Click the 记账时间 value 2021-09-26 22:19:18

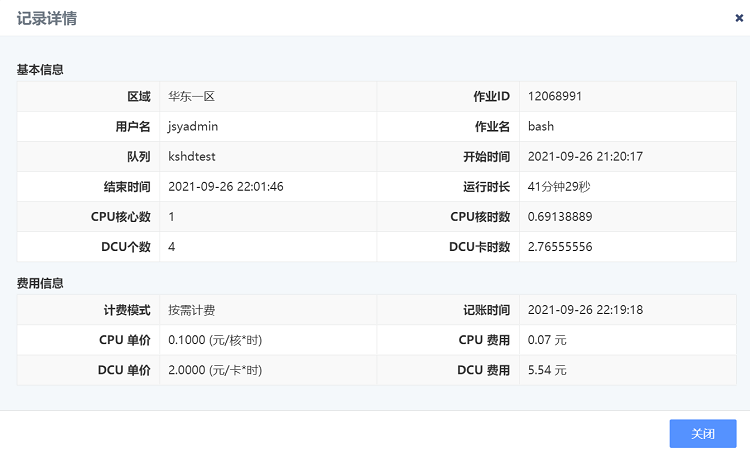pyautogui.click(x=585, y=310)
